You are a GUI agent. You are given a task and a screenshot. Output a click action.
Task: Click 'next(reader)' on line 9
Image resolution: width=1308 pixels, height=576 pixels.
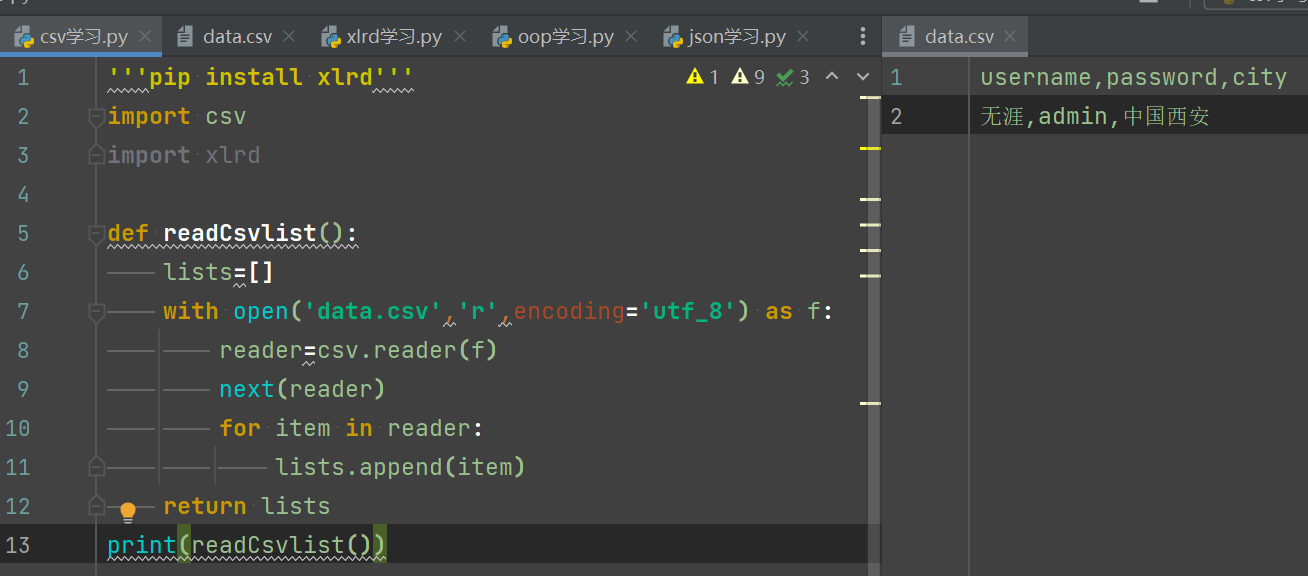pyautogui.click(x=302, y=389)
